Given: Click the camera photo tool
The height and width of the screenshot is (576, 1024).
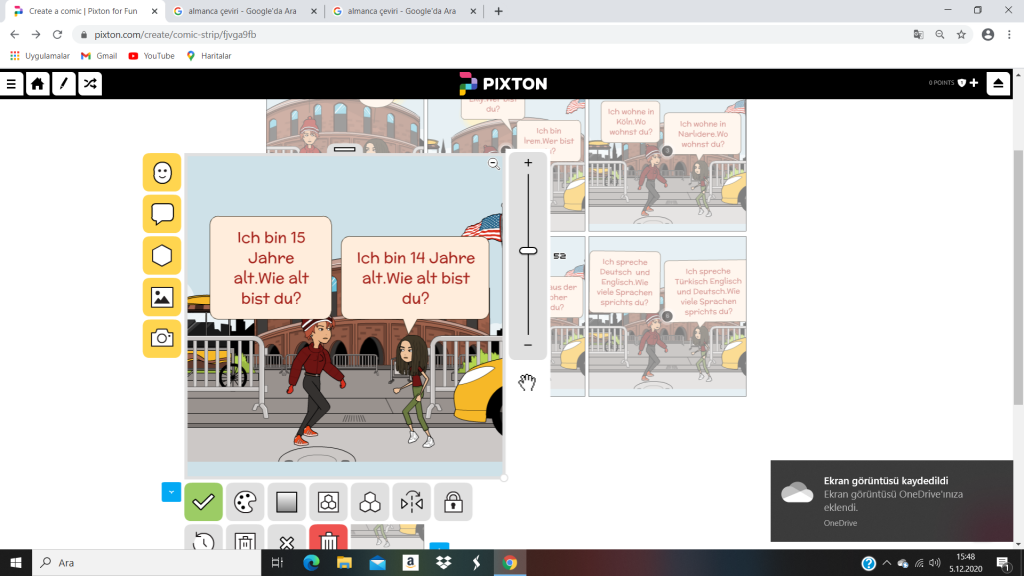Looking at the screenshot, I should [x=162, y=338].
